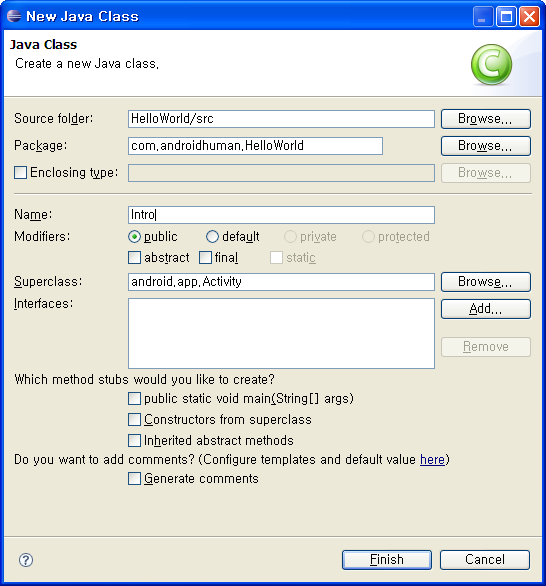The height and width of the screenshot is (586, 546).
Task: Toggle Inherited abstract methods checkbox
Action: (135, 440)
